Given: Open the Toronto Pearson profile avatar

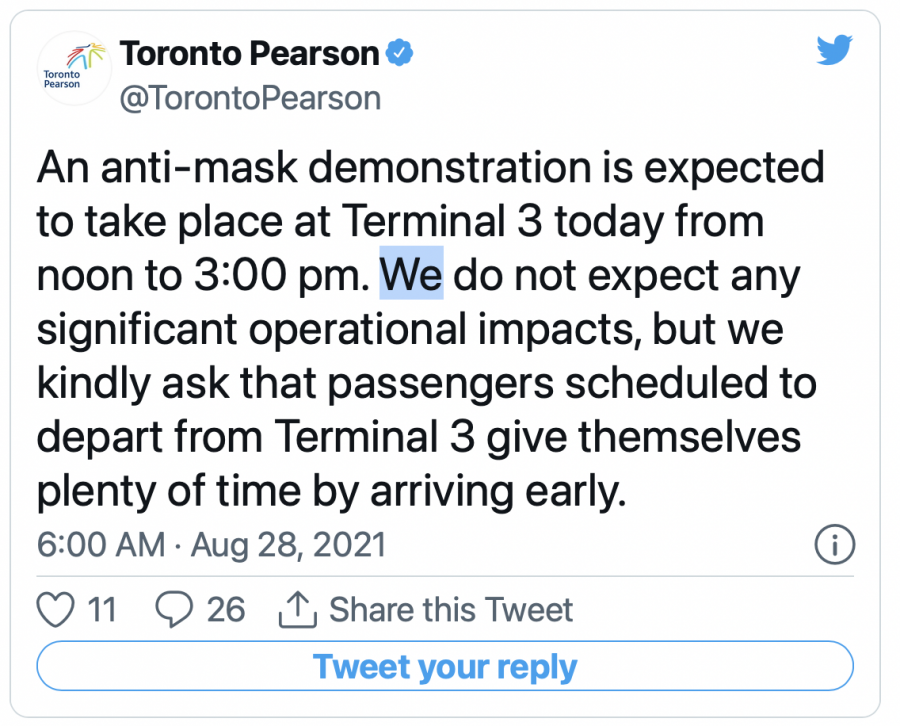Looking at the screenshot, I should point(65,68).
